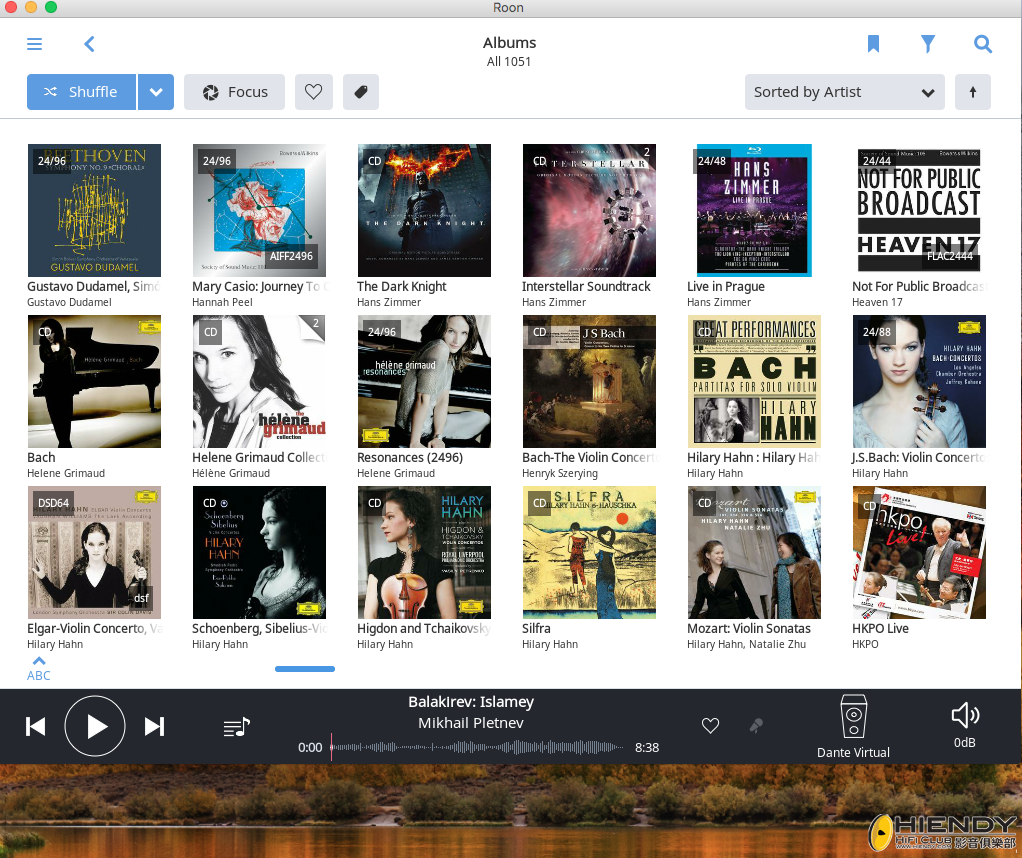The width and height of the screenshot is (1022, 858).
Task: Select the Dante Virtual audio zone
Action: (x=853, y=726)
